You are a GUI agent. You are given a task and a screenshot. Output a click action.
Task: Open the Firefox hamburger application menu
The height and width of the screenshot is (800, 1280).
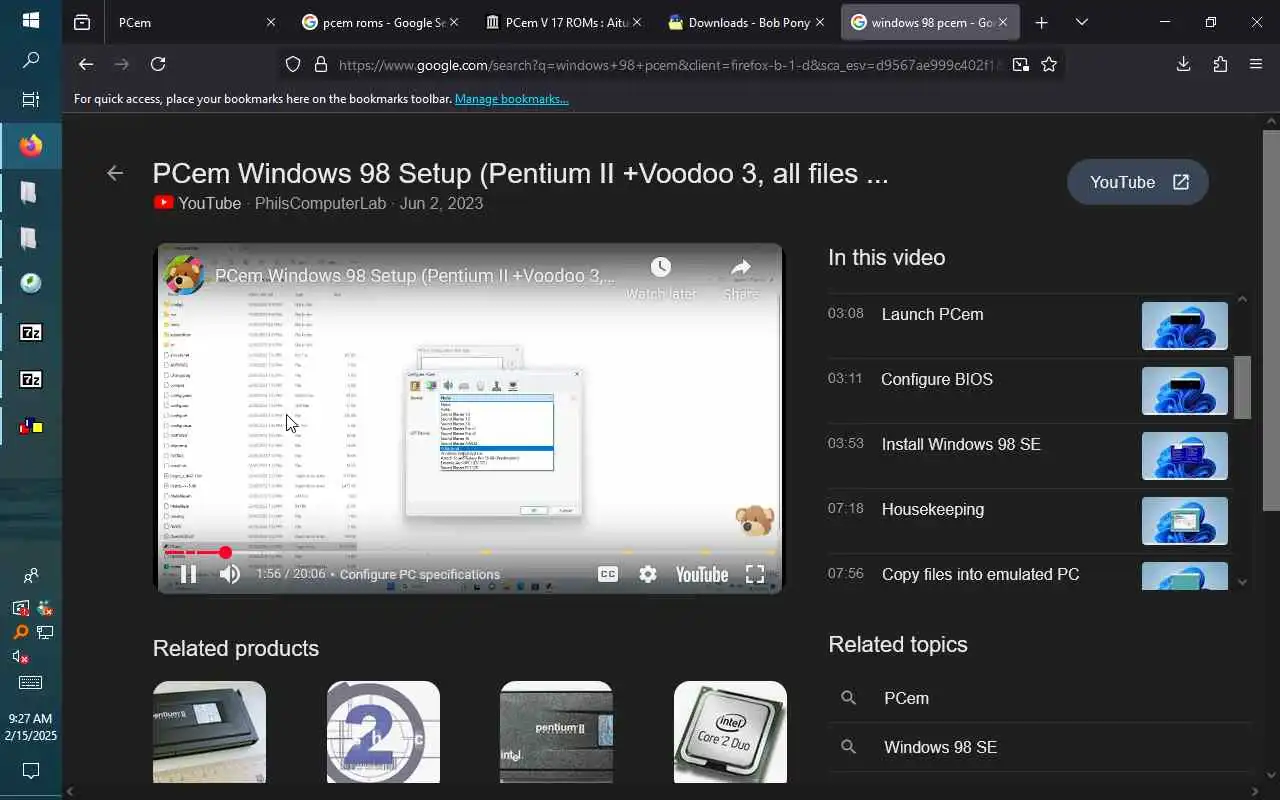coord(1256,64)
